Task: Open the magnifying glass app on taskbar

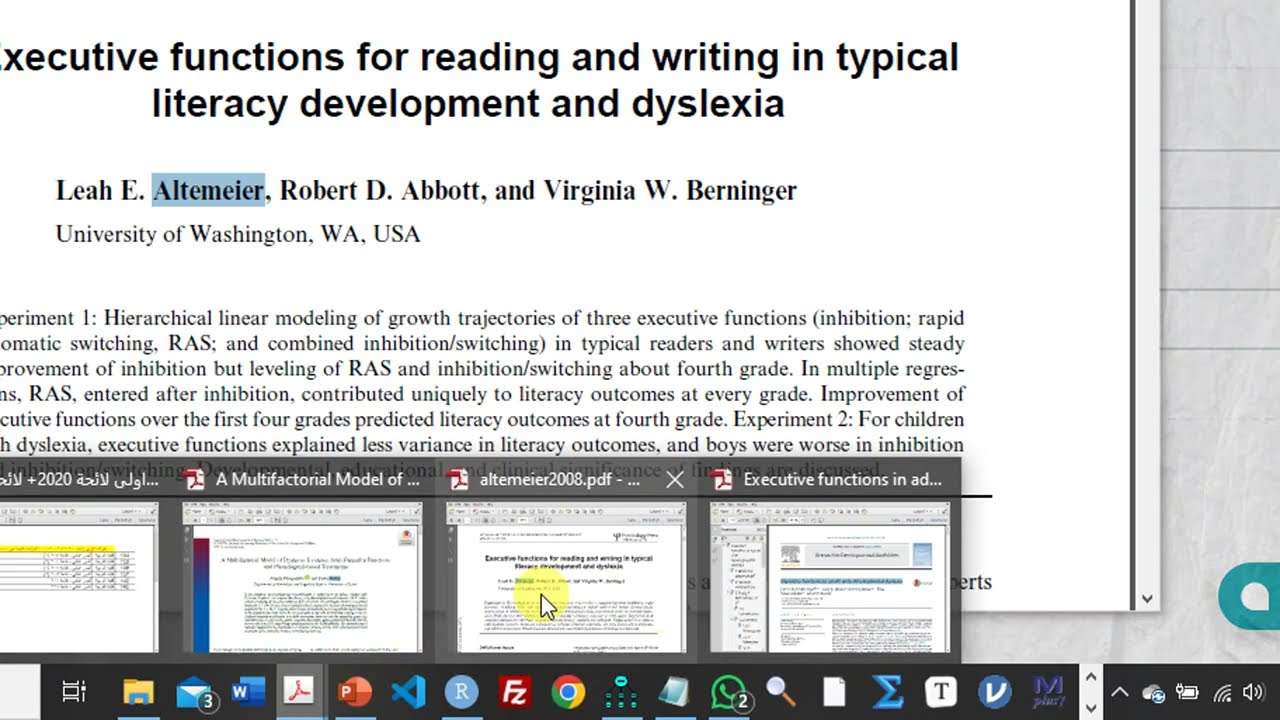Action: pyautogui.click(x=780, y=692)
